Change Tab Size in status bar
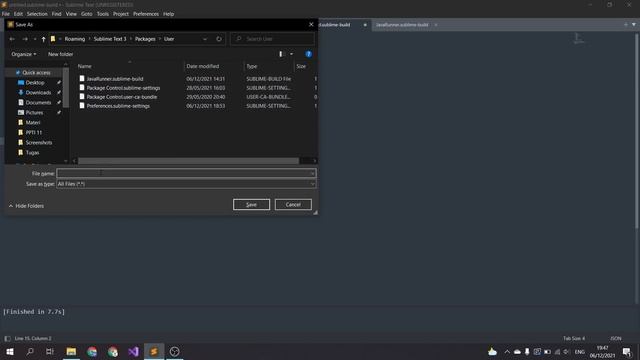This screenshot has width=640, height=360. pos(574,338)
